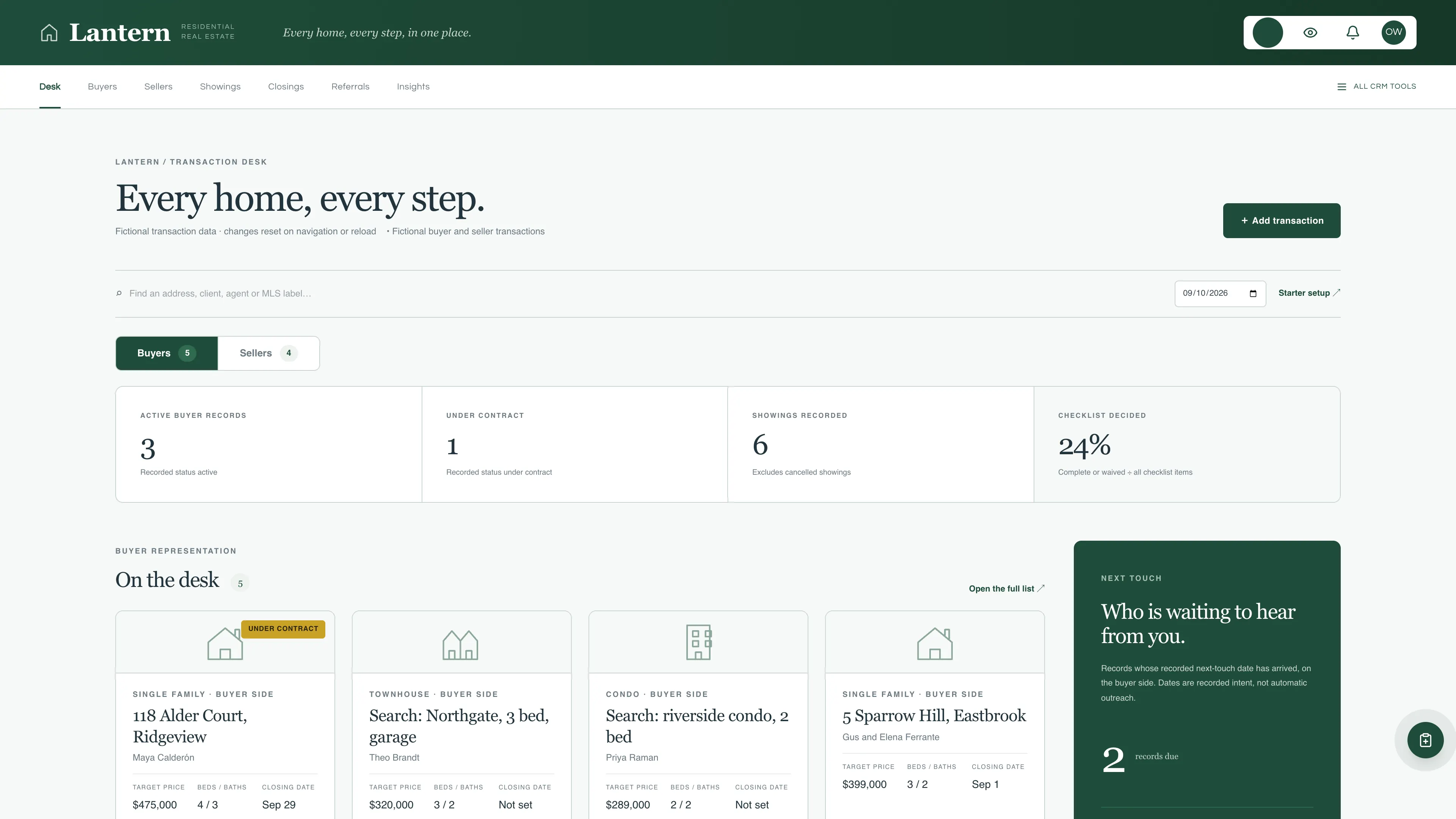The height and width of the screenshot is (819, 1456).
Task: Open the calendar picker icon in date field
Action: coord(1252,293)
